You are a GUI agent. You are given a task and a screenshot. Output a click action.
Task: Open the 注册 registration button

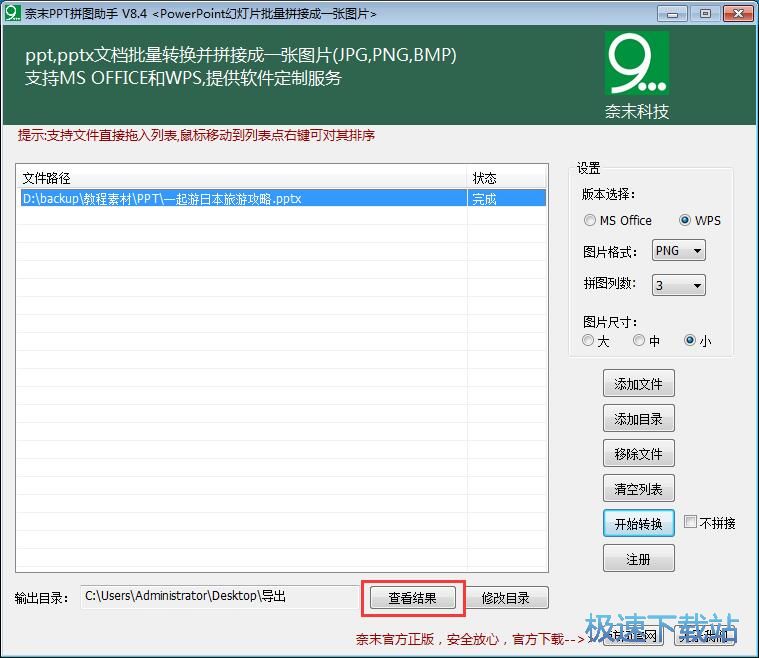click(x=638, y=558)
